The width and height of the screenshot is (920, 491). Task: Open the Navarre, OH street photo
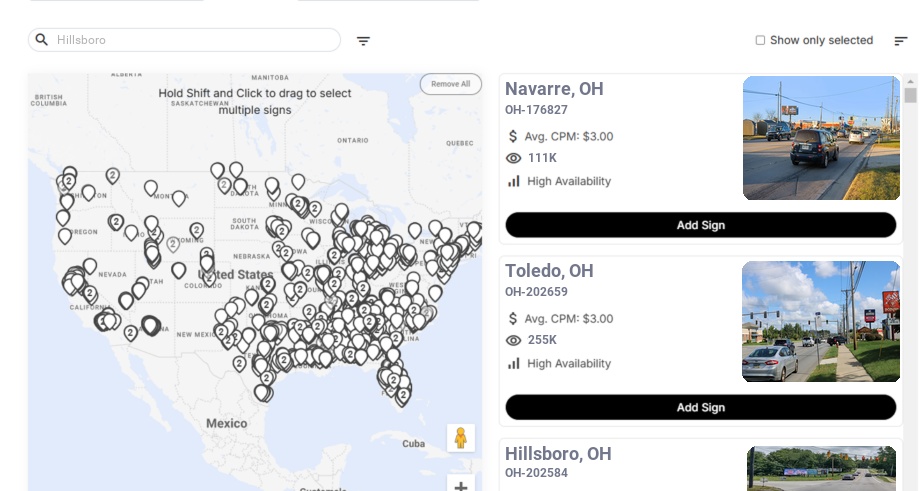(821, 138)
